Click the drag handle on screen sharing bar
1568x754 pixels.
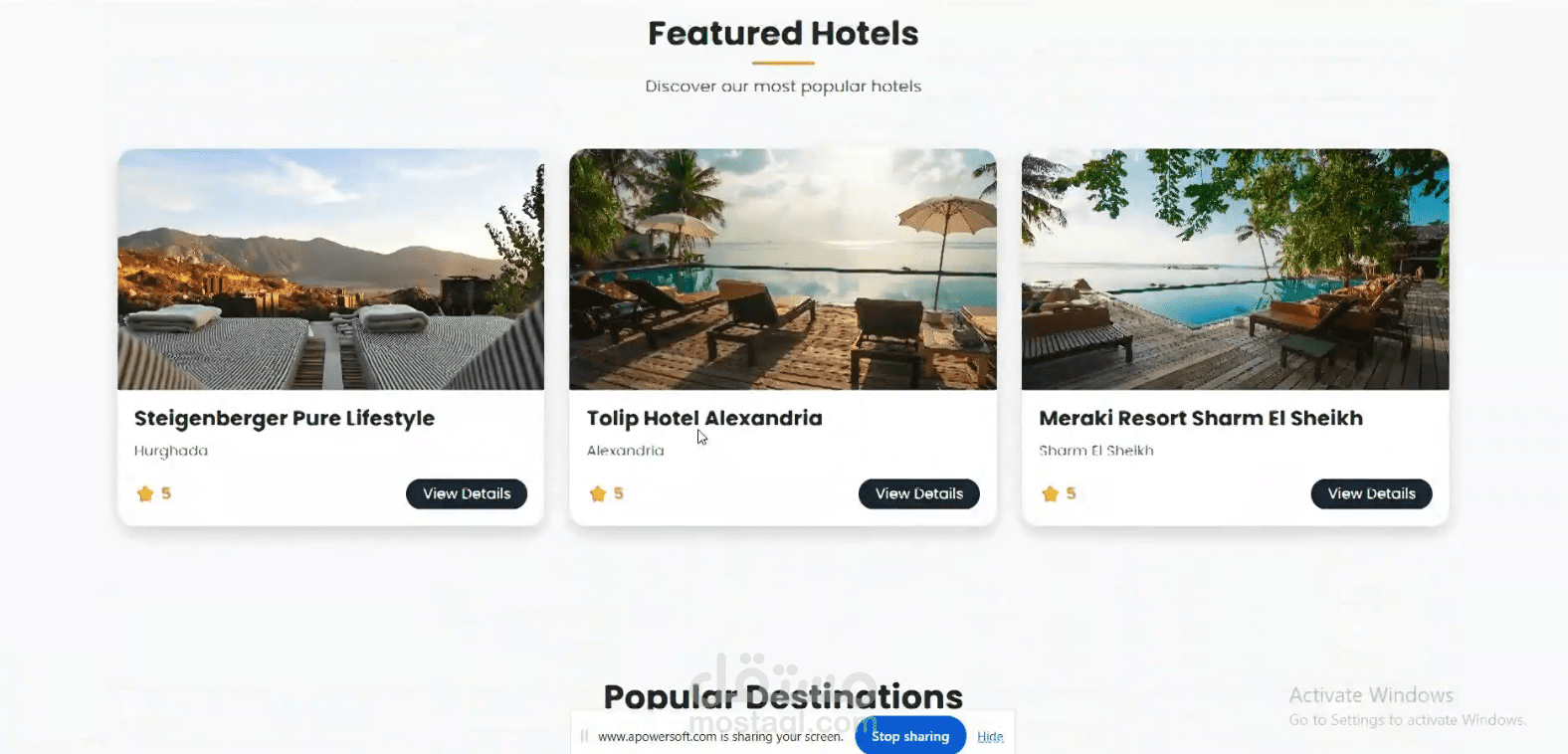(x=584, y=736)
